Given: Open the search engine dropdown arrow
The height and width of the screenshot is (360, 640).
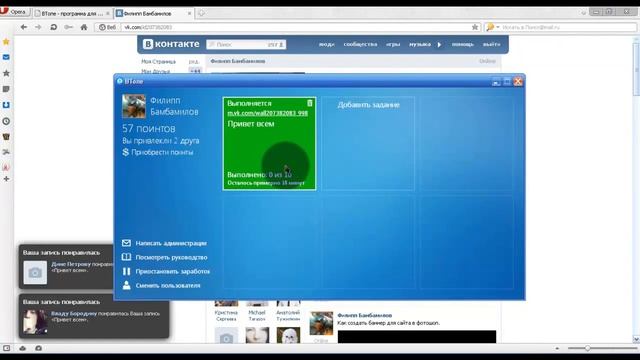Looking at the screenshot, I should pos(498,27).
